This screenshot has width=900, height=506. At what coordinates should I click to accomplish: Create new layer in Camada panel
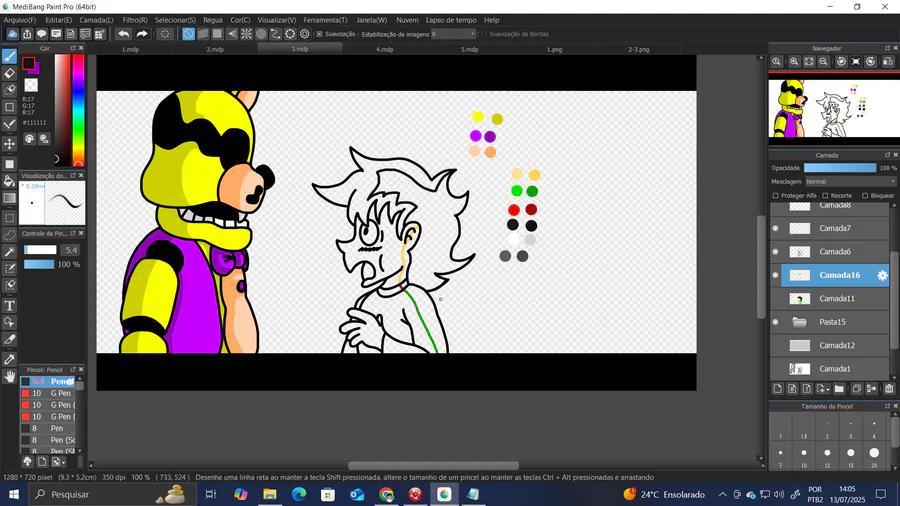pyautogui.click(x=778, y=388)
